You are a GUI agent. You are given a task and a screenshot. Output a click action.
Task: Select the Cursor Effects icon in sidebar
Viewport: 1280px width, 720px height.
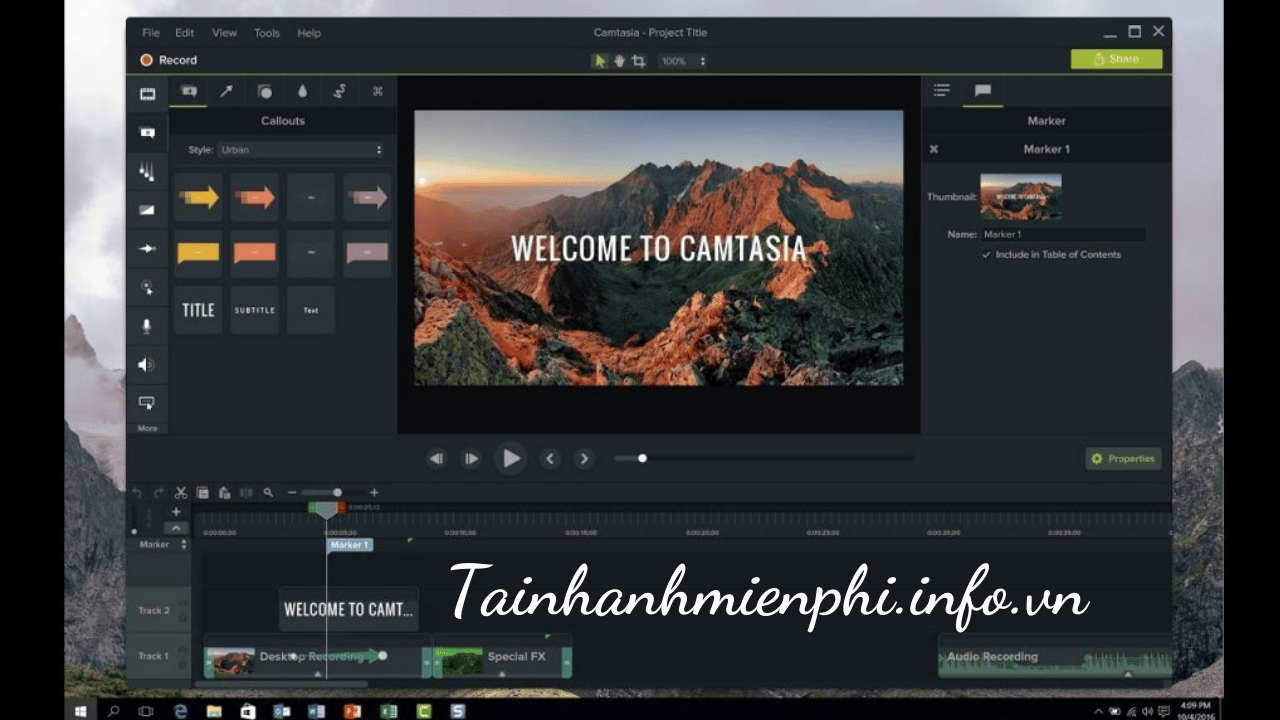147,288
